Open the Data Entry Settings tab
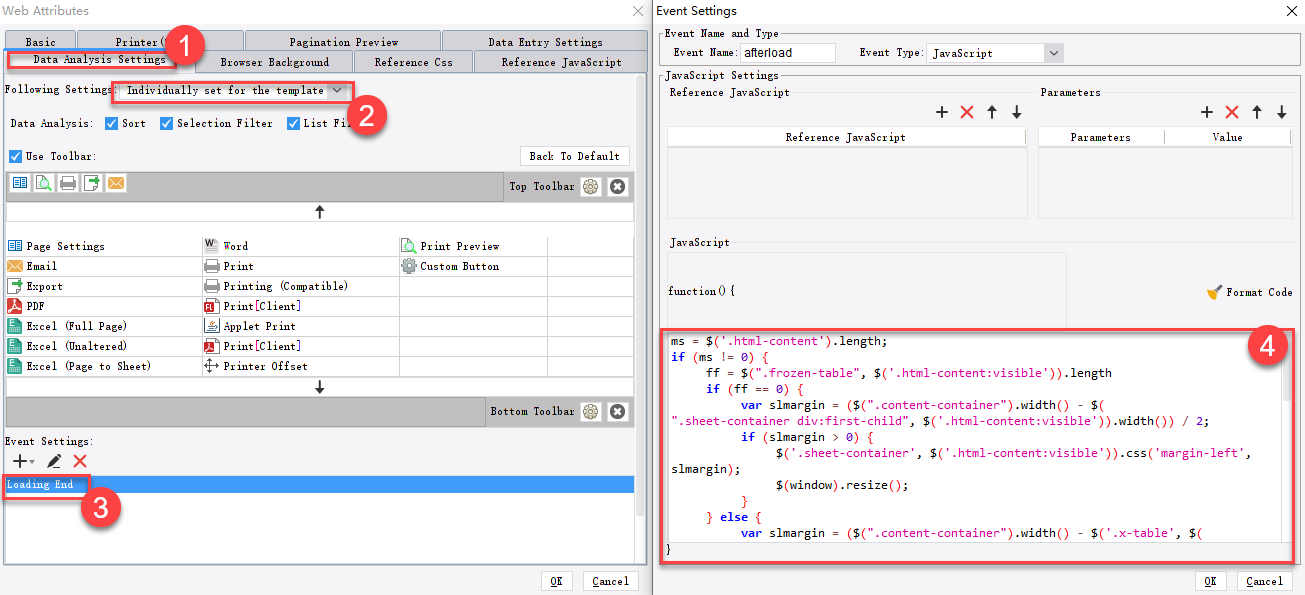The width and height of the screenshot is (1305, 595). [545, 42]
